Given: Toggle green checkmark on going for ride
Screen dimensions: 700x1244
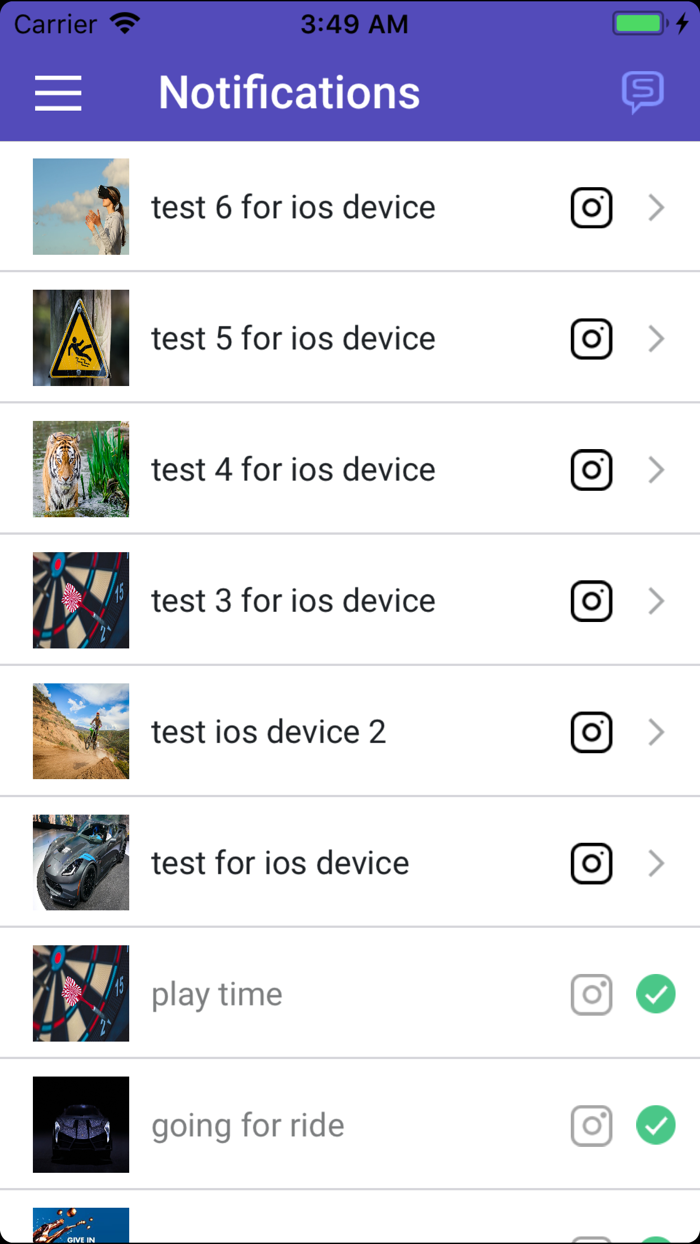Looking at the screenshot, I should (x=656, y=1126).
